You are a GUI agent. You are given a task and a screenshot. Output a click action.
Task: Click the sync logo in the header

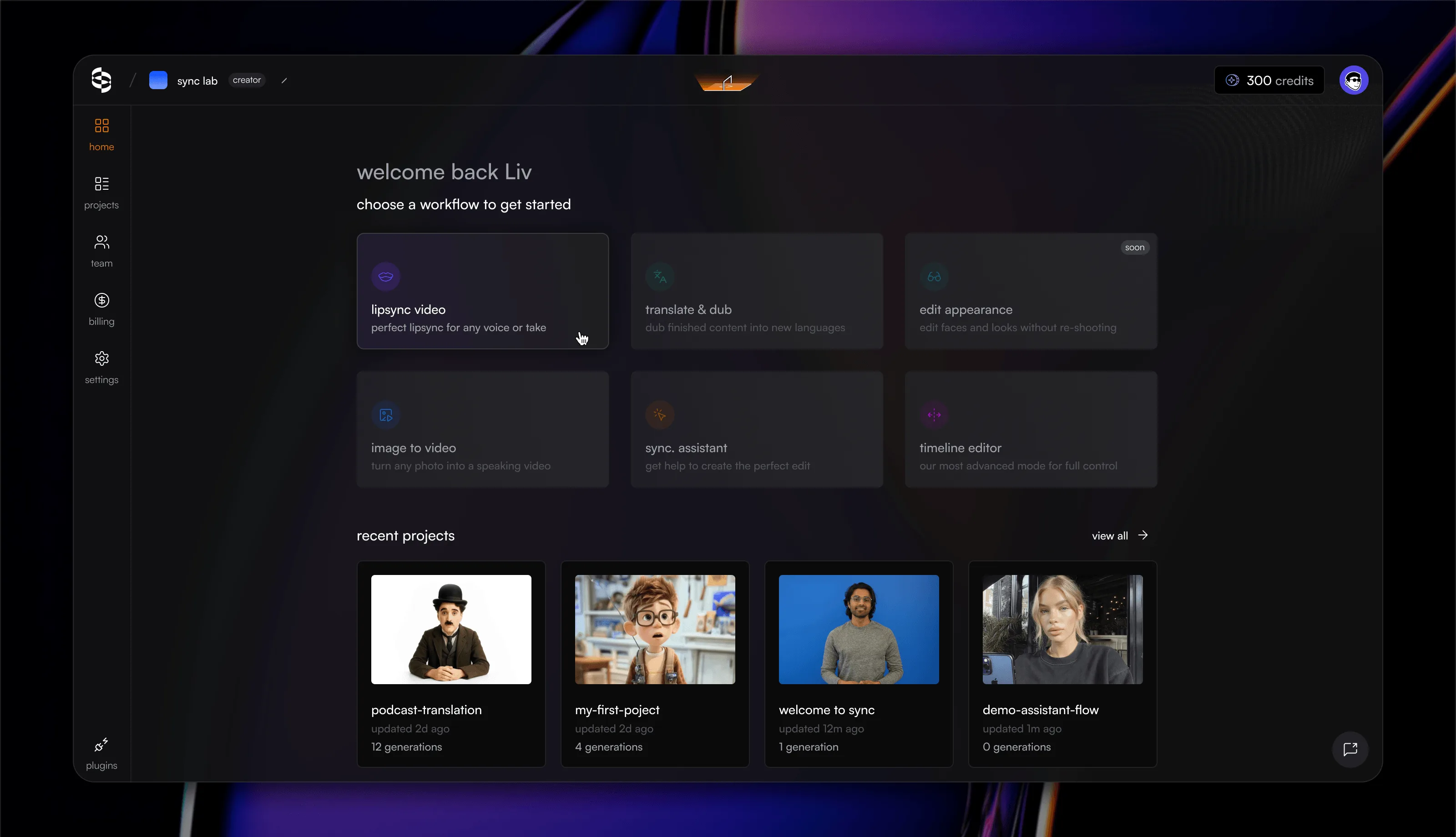101,80
